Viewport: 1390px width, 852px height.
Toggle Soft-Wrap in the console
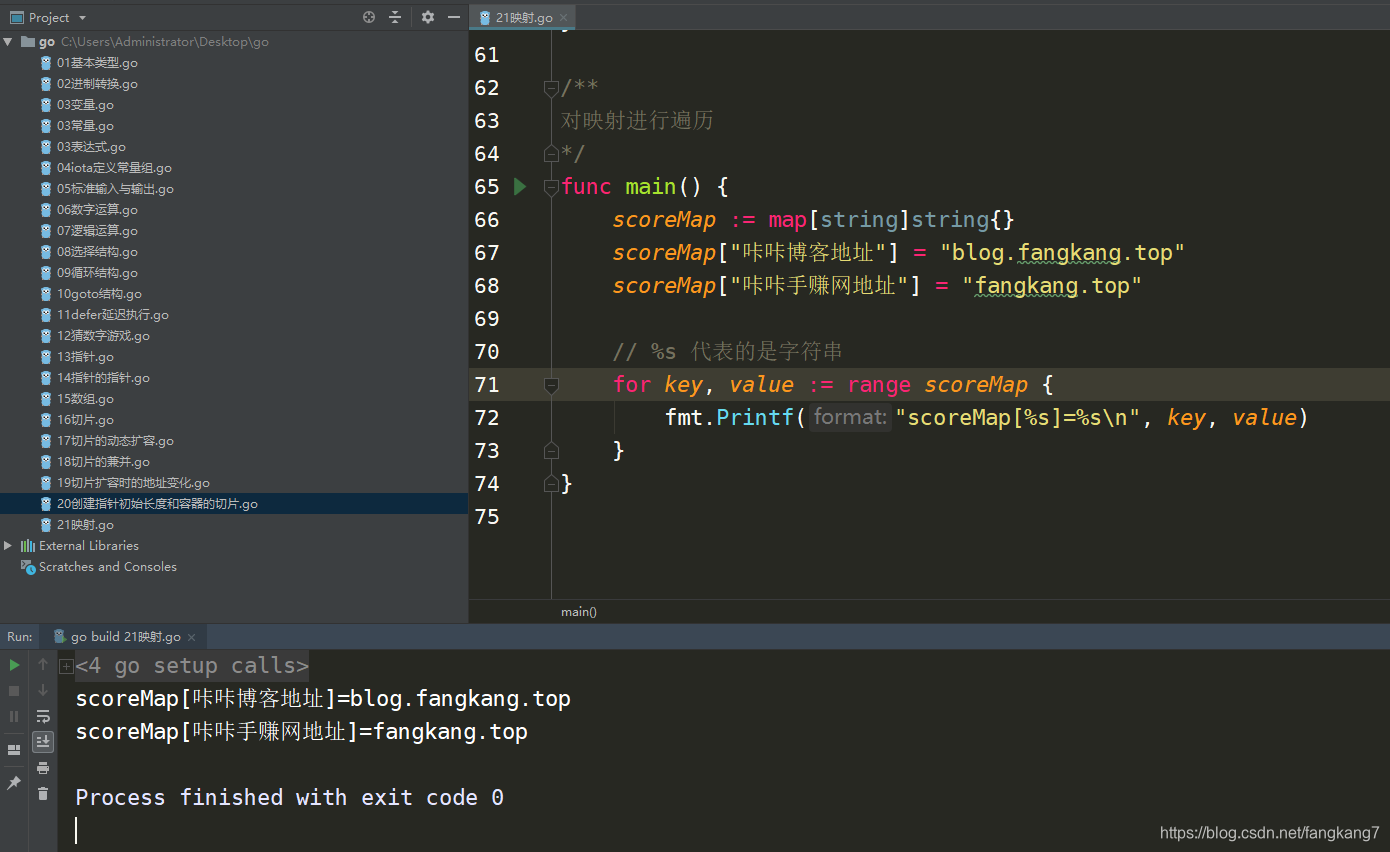(x=43, y=716)
